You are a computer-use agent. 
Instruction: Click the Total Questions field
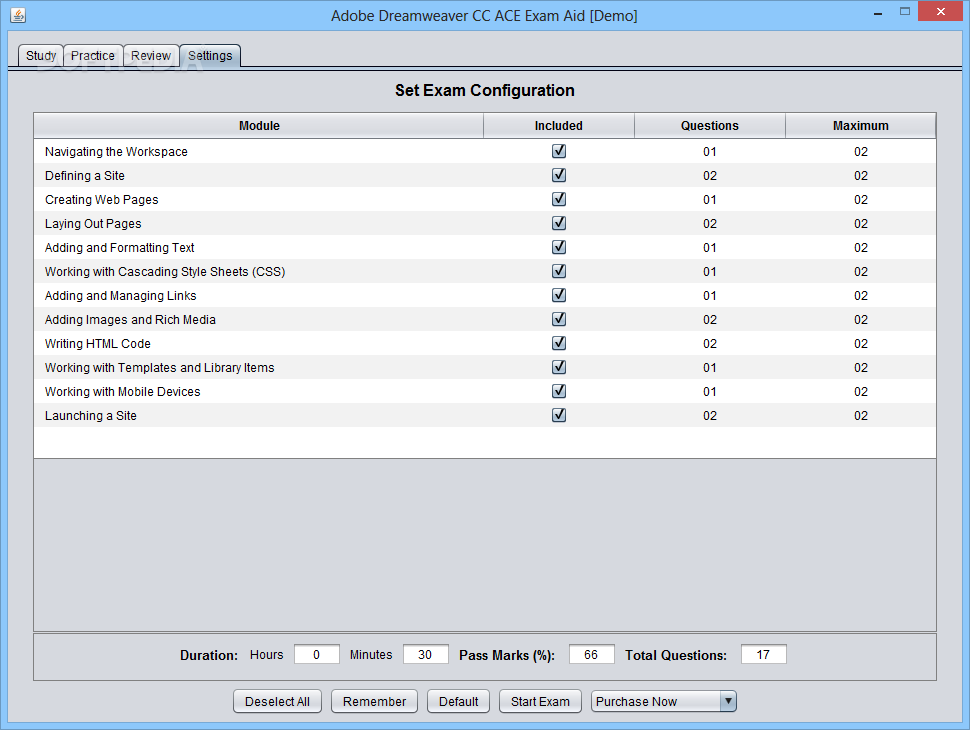(x=763, y=655)
